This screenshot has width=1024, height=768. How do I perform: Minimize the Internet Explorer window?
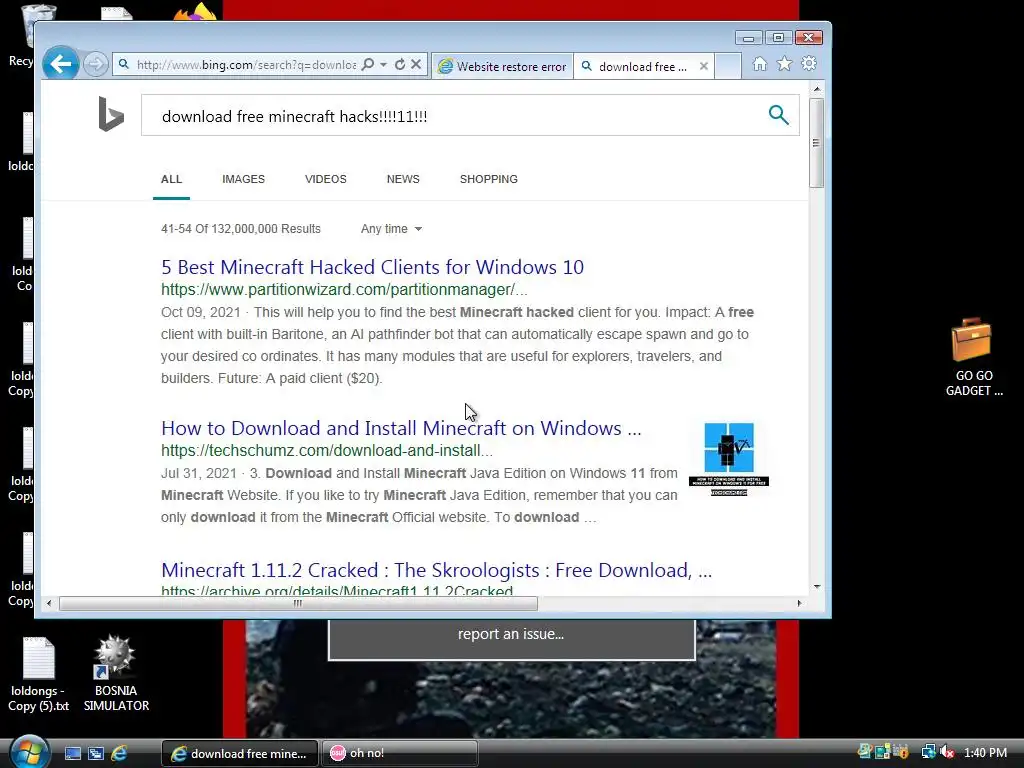tap(748, 38)
